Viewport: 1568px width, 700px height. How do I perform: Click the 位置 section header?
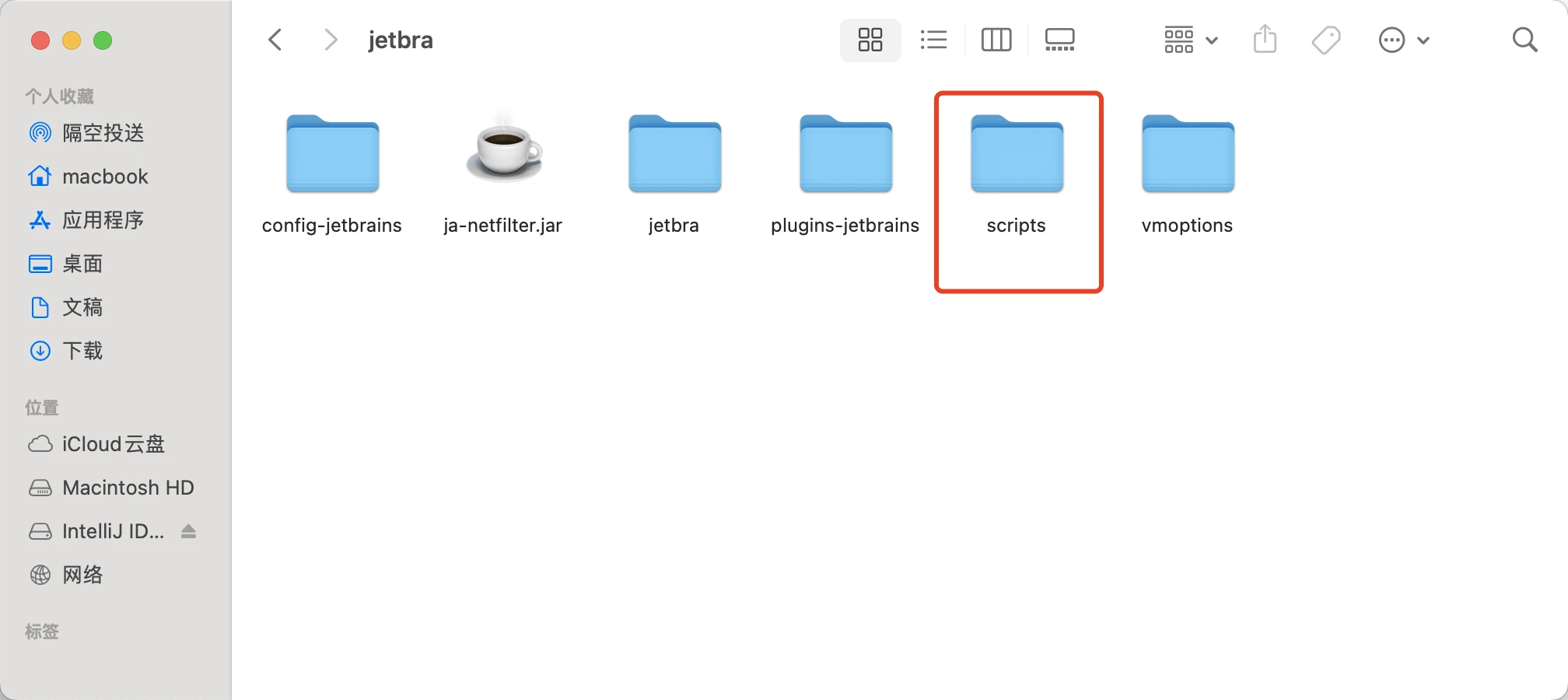(42, 408)
